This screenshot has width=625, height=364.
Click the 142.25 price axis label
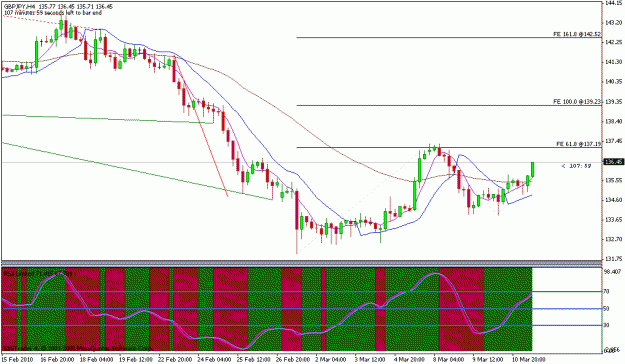[x=614, y=42]
